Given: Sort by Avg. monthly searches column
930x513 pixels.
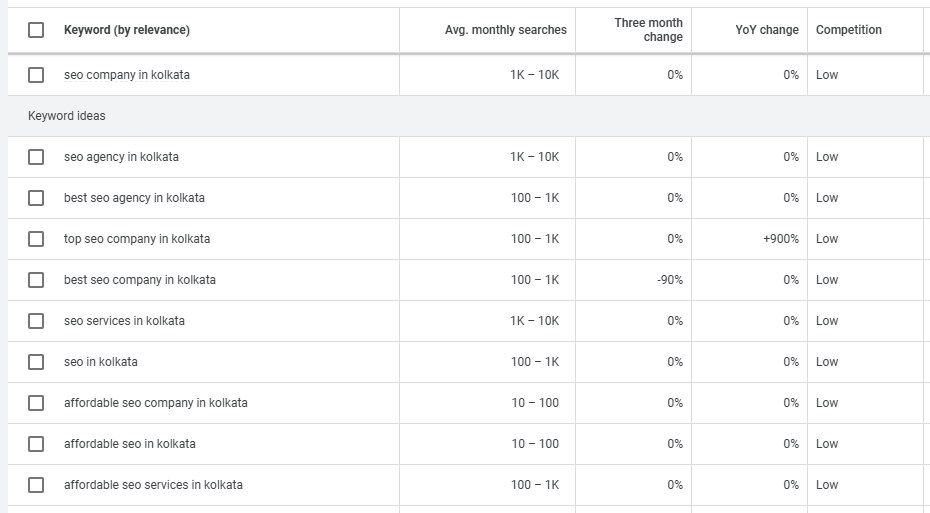Looking at the screenshot, I should coord(505,30).
